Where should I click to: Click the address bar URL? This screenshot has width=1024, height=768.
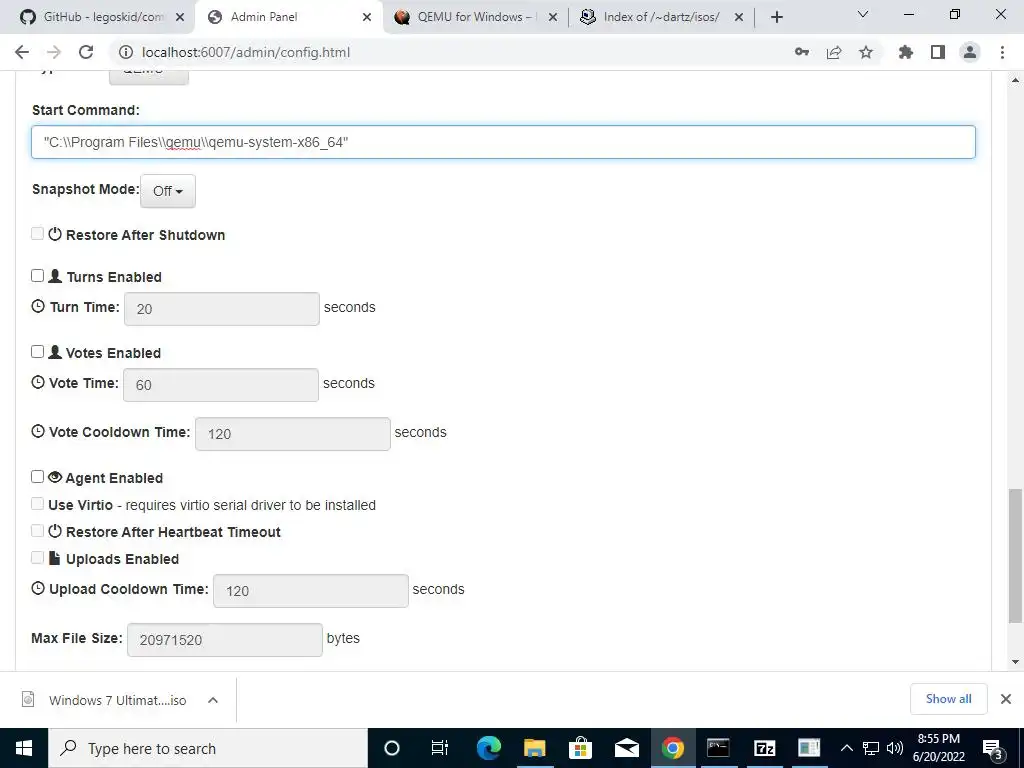click(246, 52)
